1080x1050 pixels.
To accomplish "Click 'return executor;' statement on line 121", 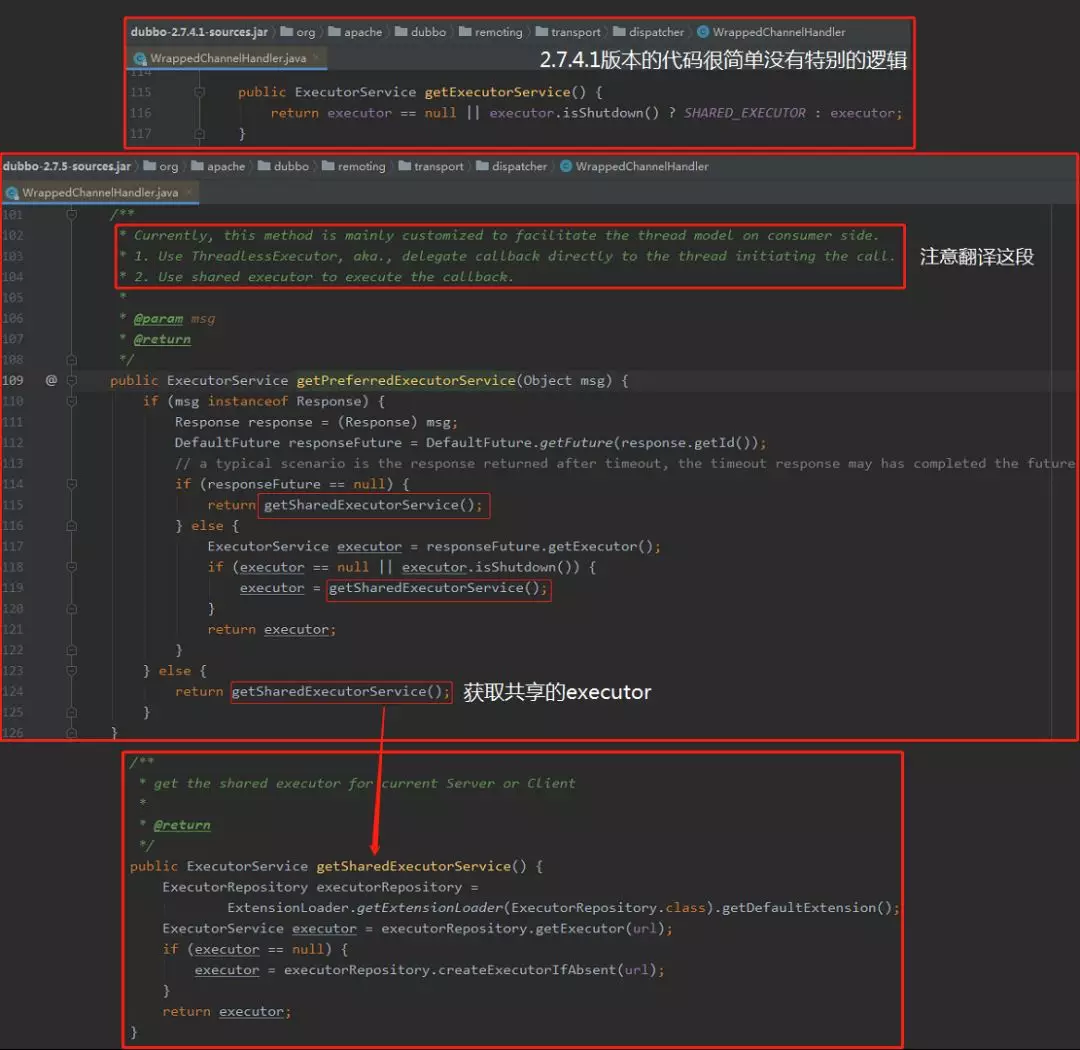I will (271, 629).
